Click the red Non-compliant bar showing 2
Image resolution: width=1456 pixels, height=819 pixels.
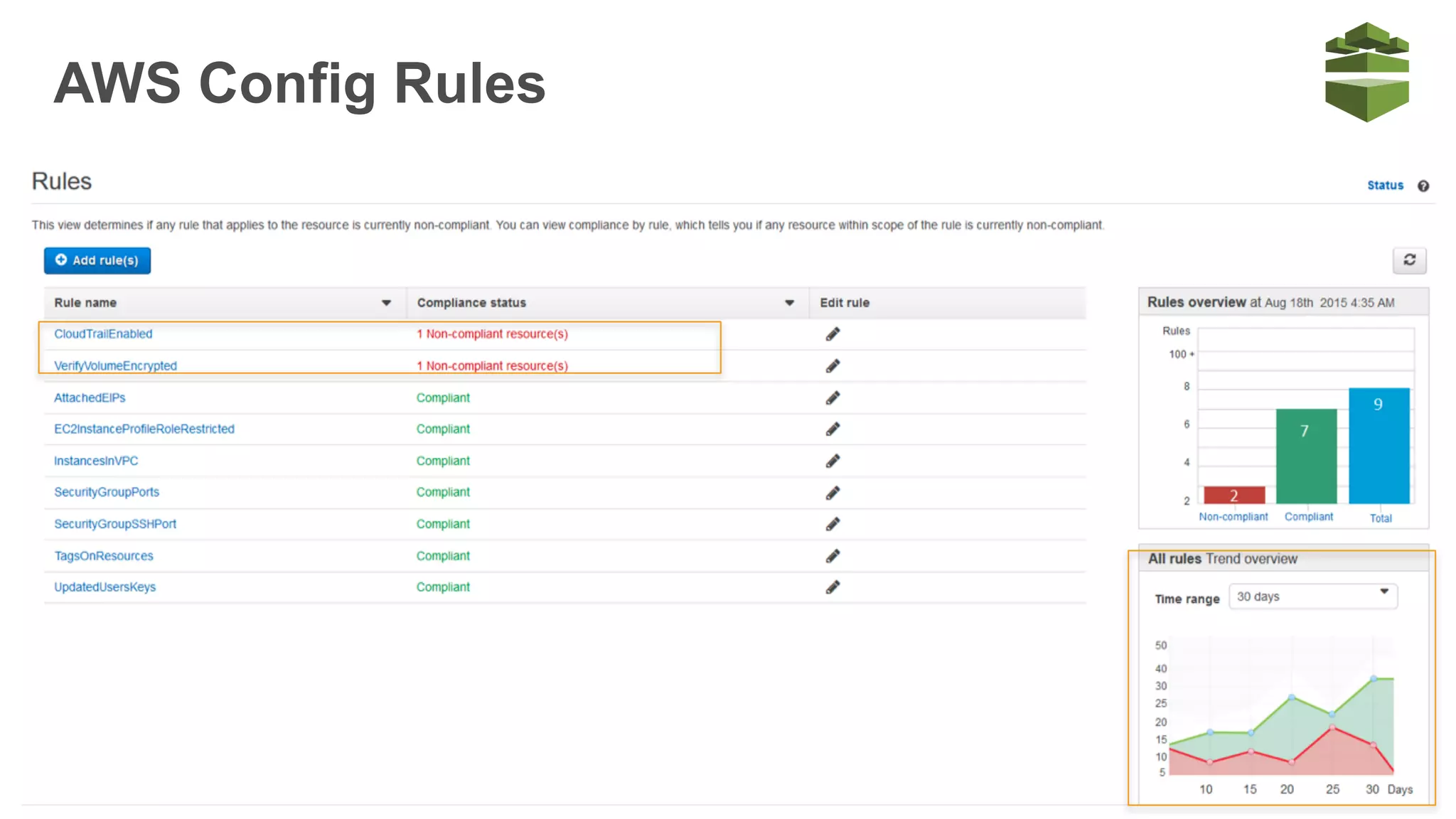pos(1234,495)
